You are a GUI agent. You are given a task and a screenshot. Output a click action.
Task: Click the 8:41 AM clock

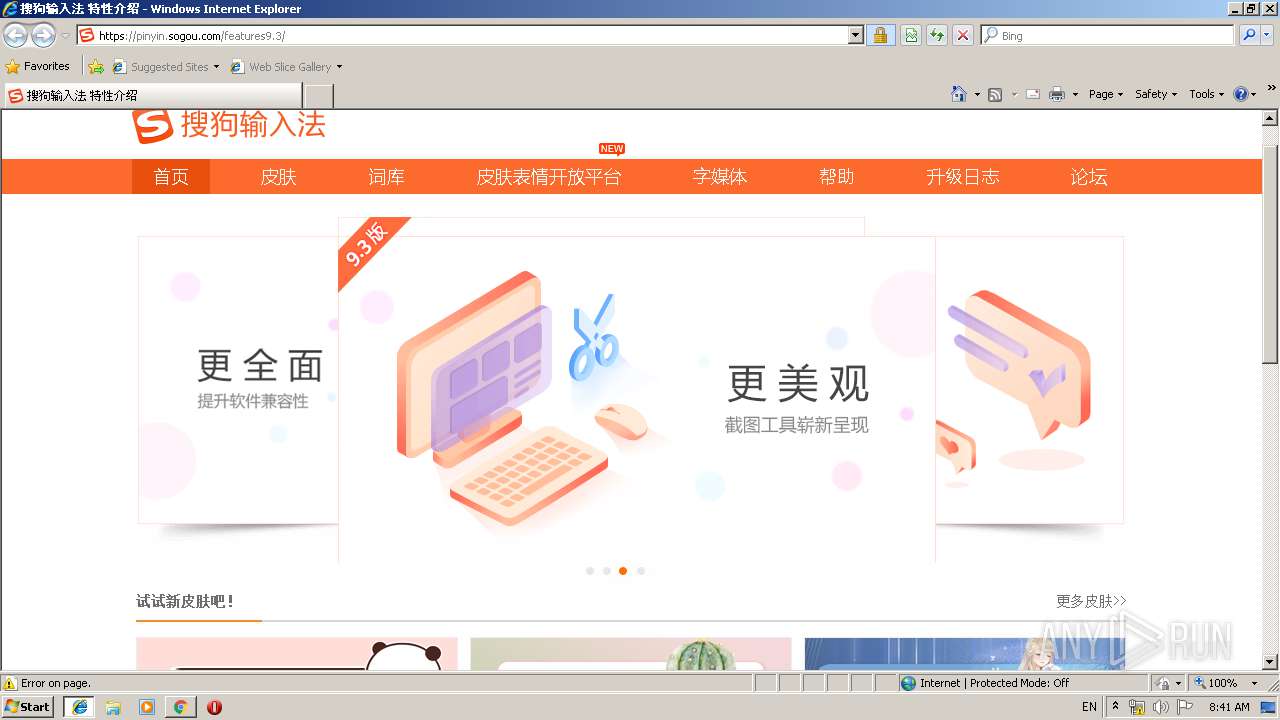(x=1229, y=707)
